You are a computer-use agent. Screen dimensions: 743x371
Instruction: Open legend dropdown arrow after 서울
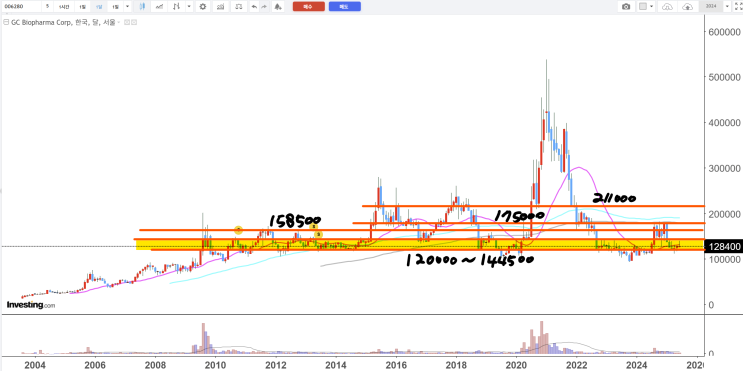click(x=119, y=22)
